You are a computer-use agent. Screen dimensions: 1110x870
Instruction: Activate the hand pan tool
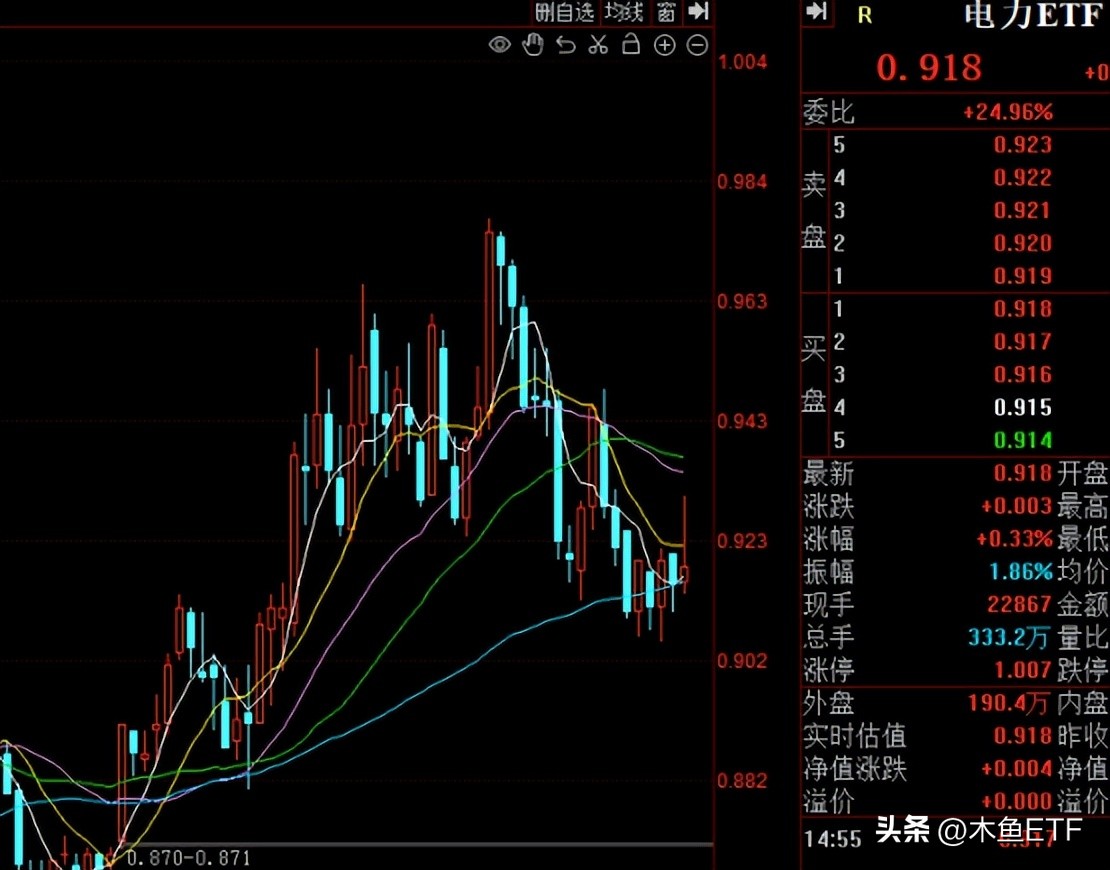533,45
